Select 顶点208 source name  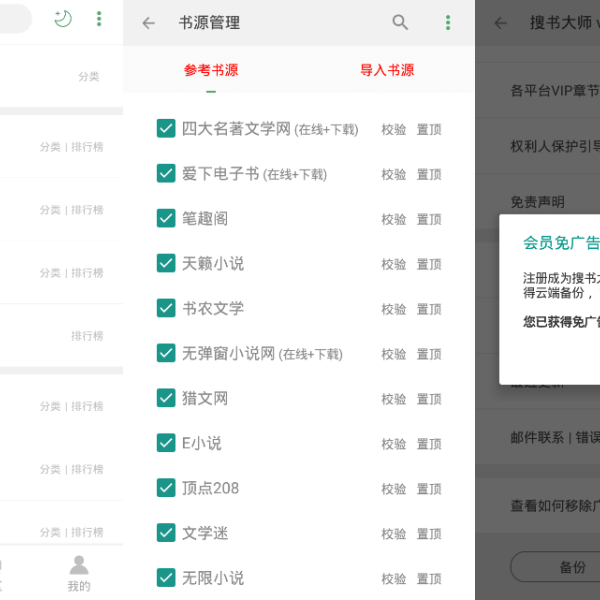pyautogui.click(x=210, y=488)
